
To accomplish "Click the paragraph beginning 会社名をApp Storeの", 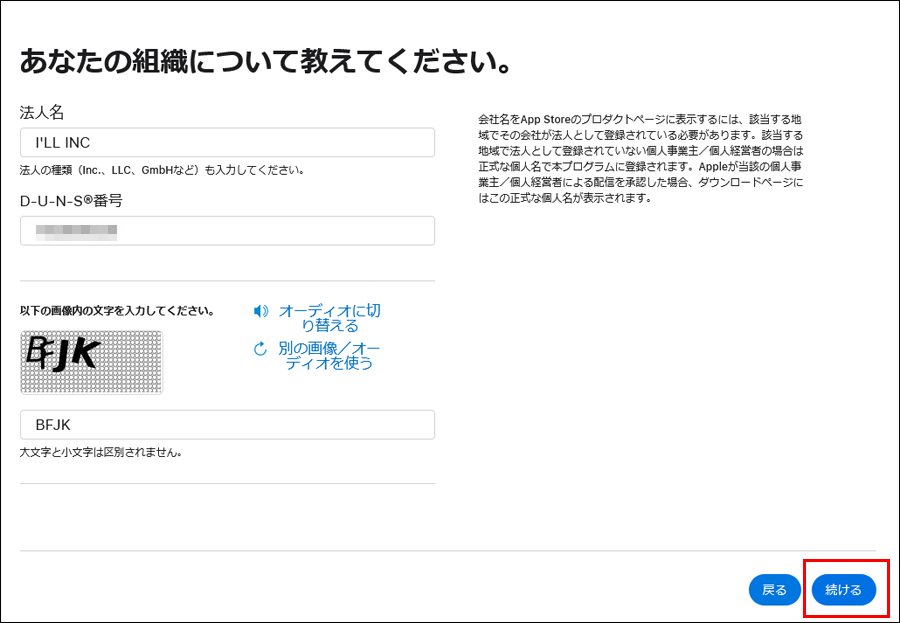I will [641, 159].
